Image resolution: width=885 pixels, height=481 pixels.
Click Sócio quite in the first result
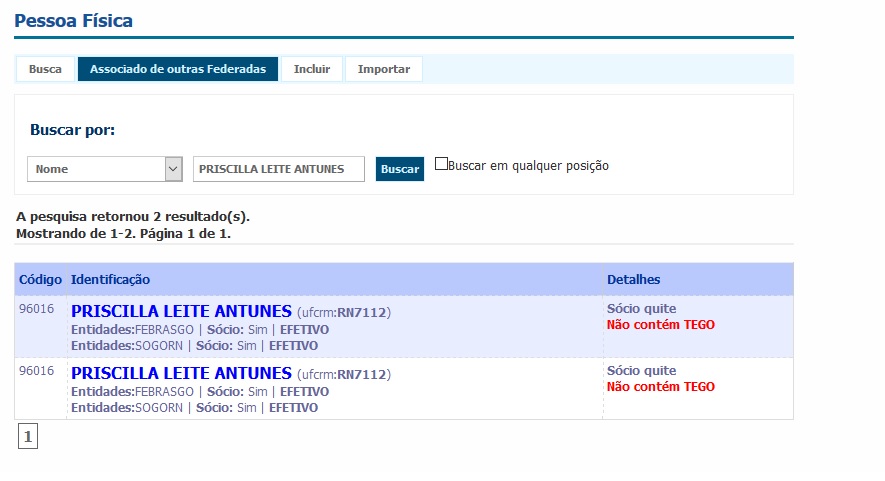(641, 309)
